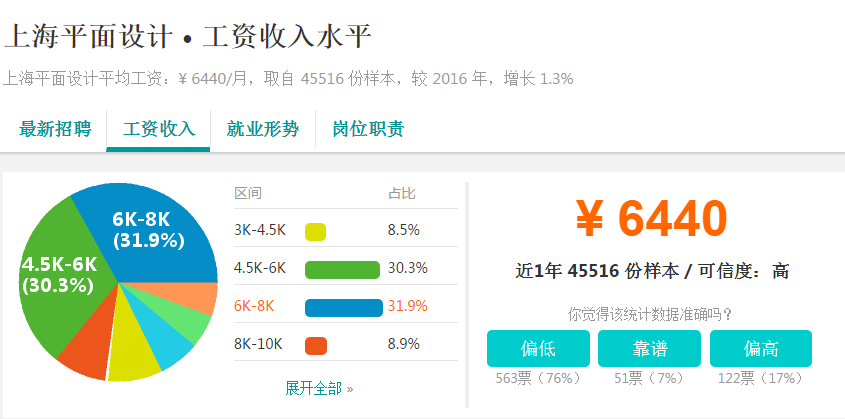Vote 靠谱 on data accuracy
845x419 pixels.
point(649,348)
